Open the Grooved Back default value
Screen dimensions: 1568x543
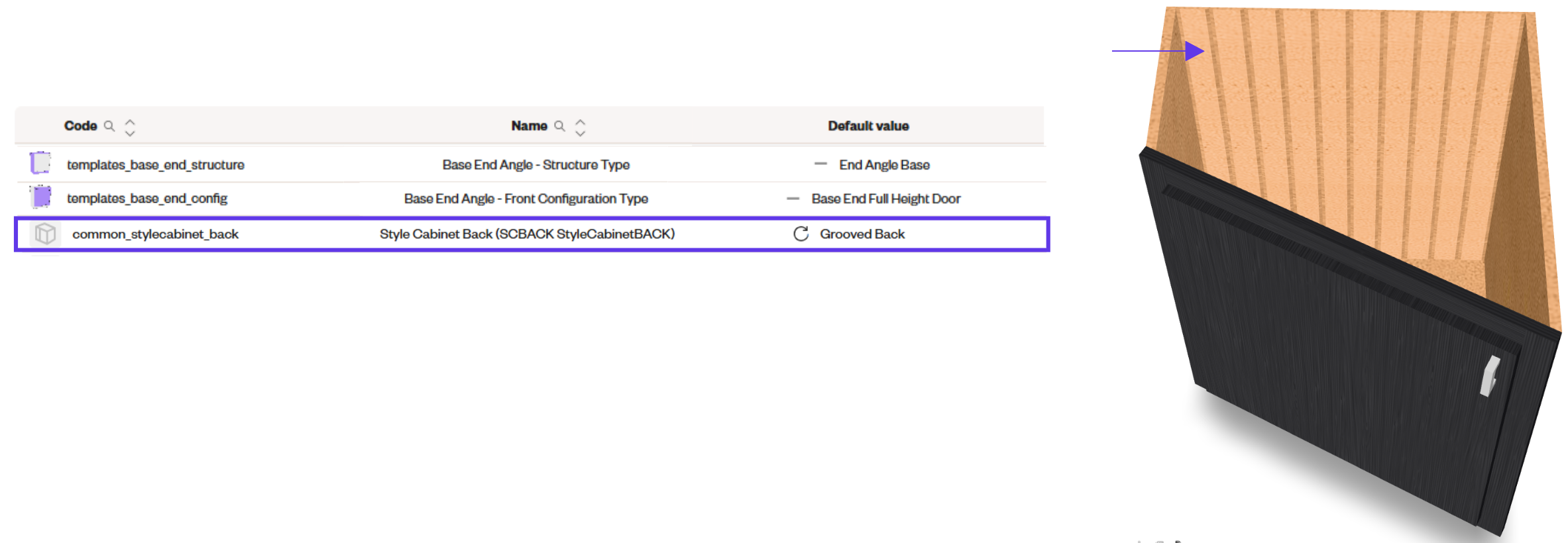(x=862, y=234)
